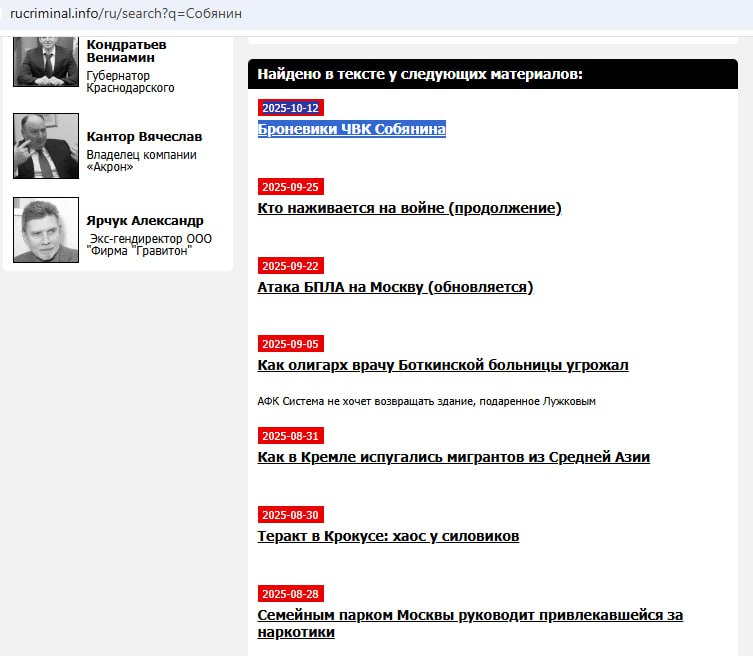Open 'Как в Кремле испугались мигрантов' article
Screen dimensions: 753x656
[x=453, y=457]
